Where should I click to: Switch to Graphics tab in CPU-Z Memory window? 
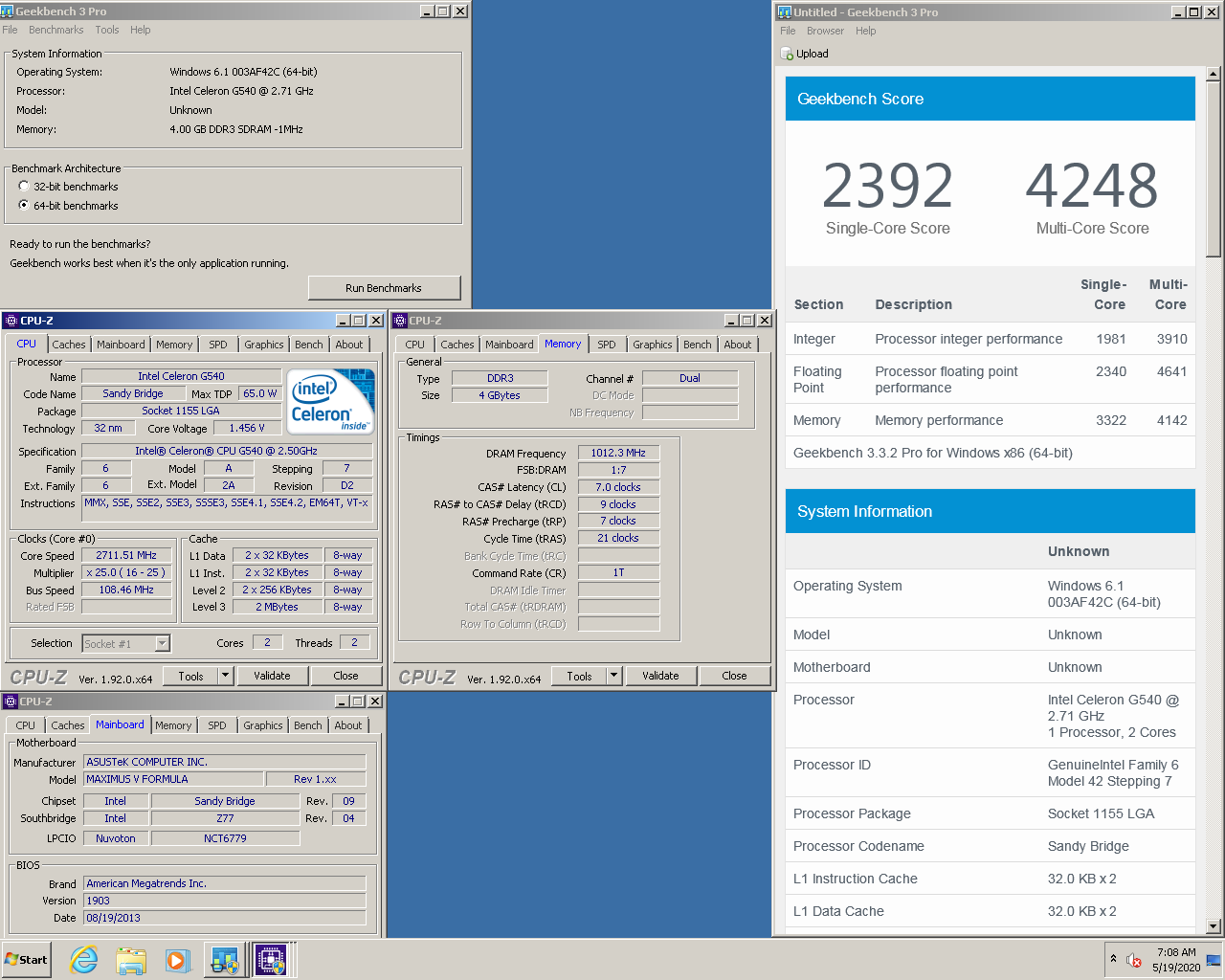(x=653, y=345)
